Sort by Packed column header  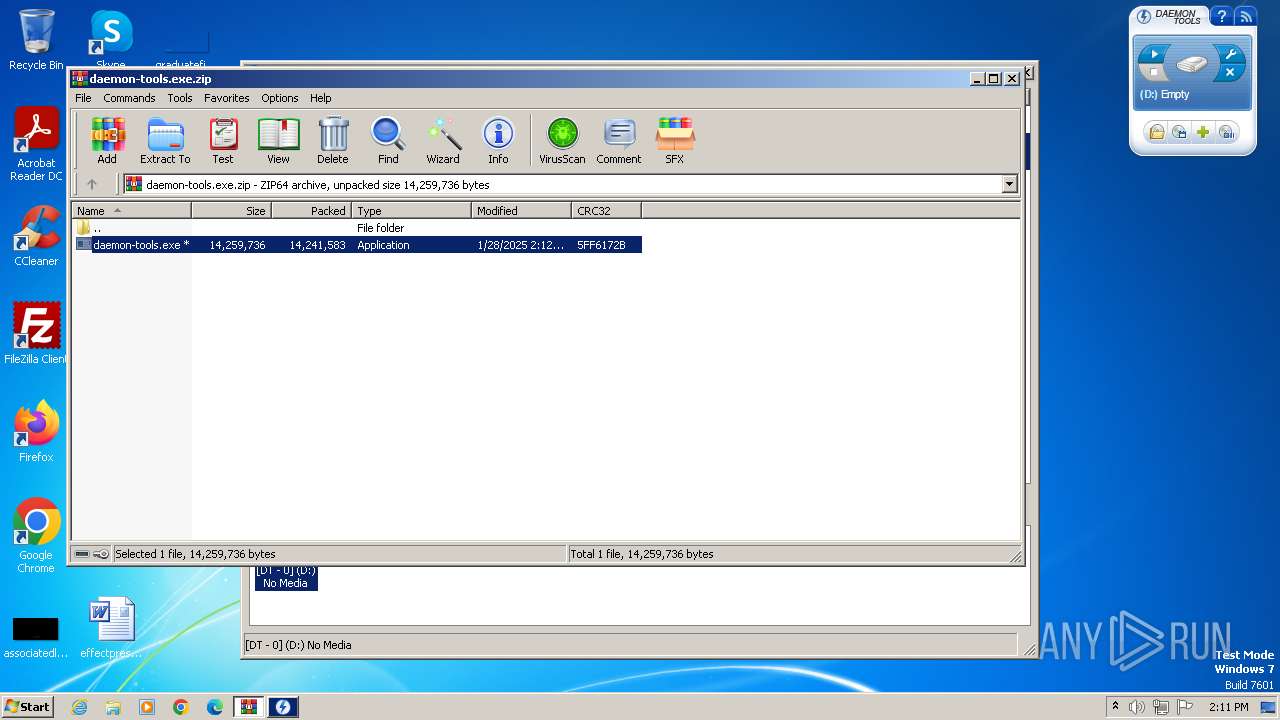[x=311, y=210]
